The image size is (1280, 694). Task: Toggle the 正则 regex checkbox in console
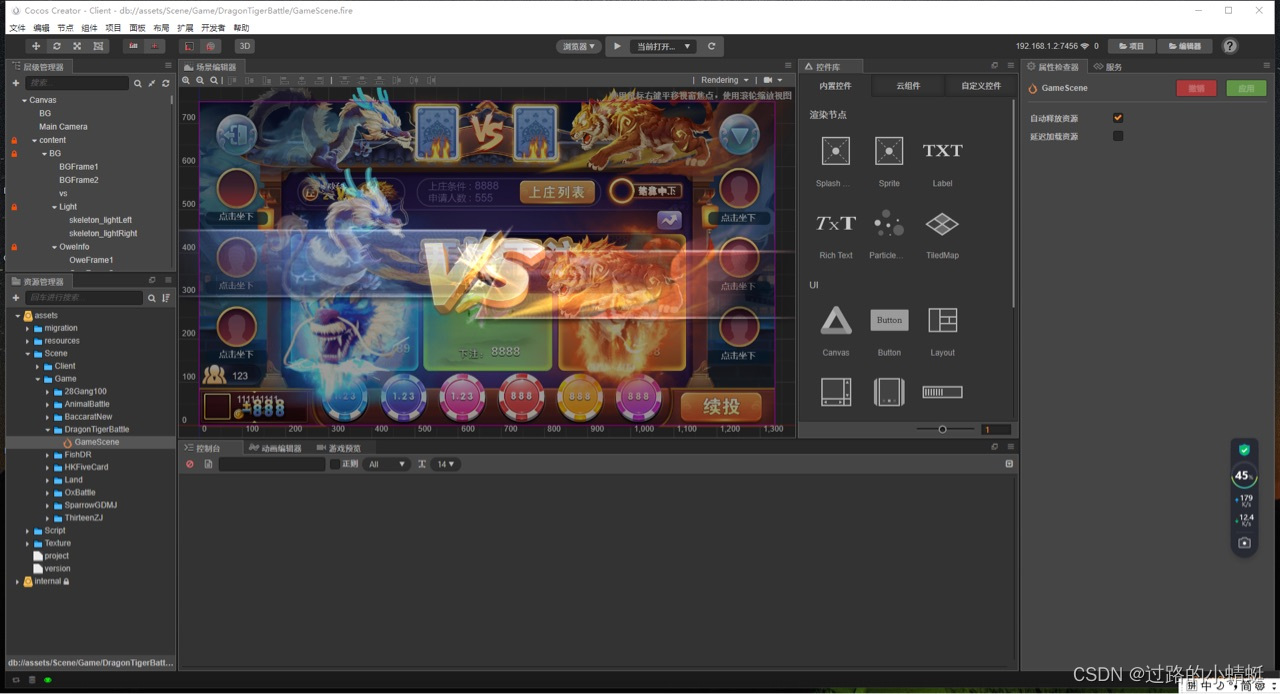335,464
